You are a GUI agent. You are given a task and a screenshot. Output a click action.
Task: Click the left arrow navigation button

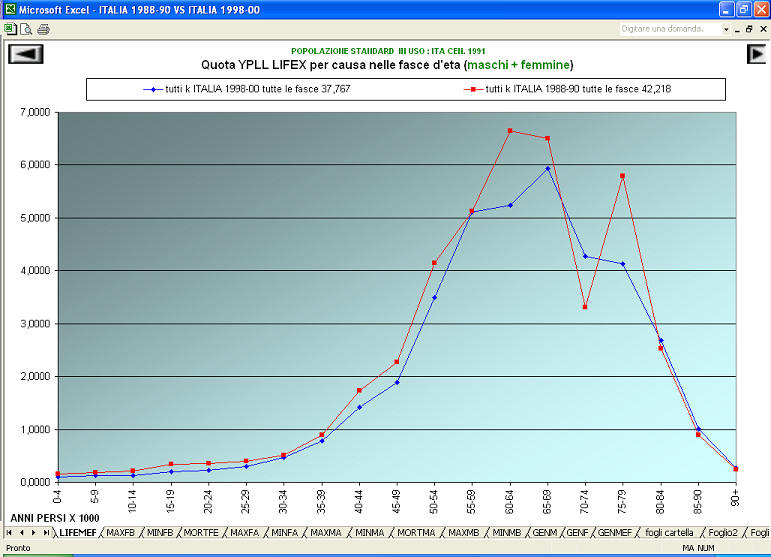pyautogui.click(x=26, y=54)
